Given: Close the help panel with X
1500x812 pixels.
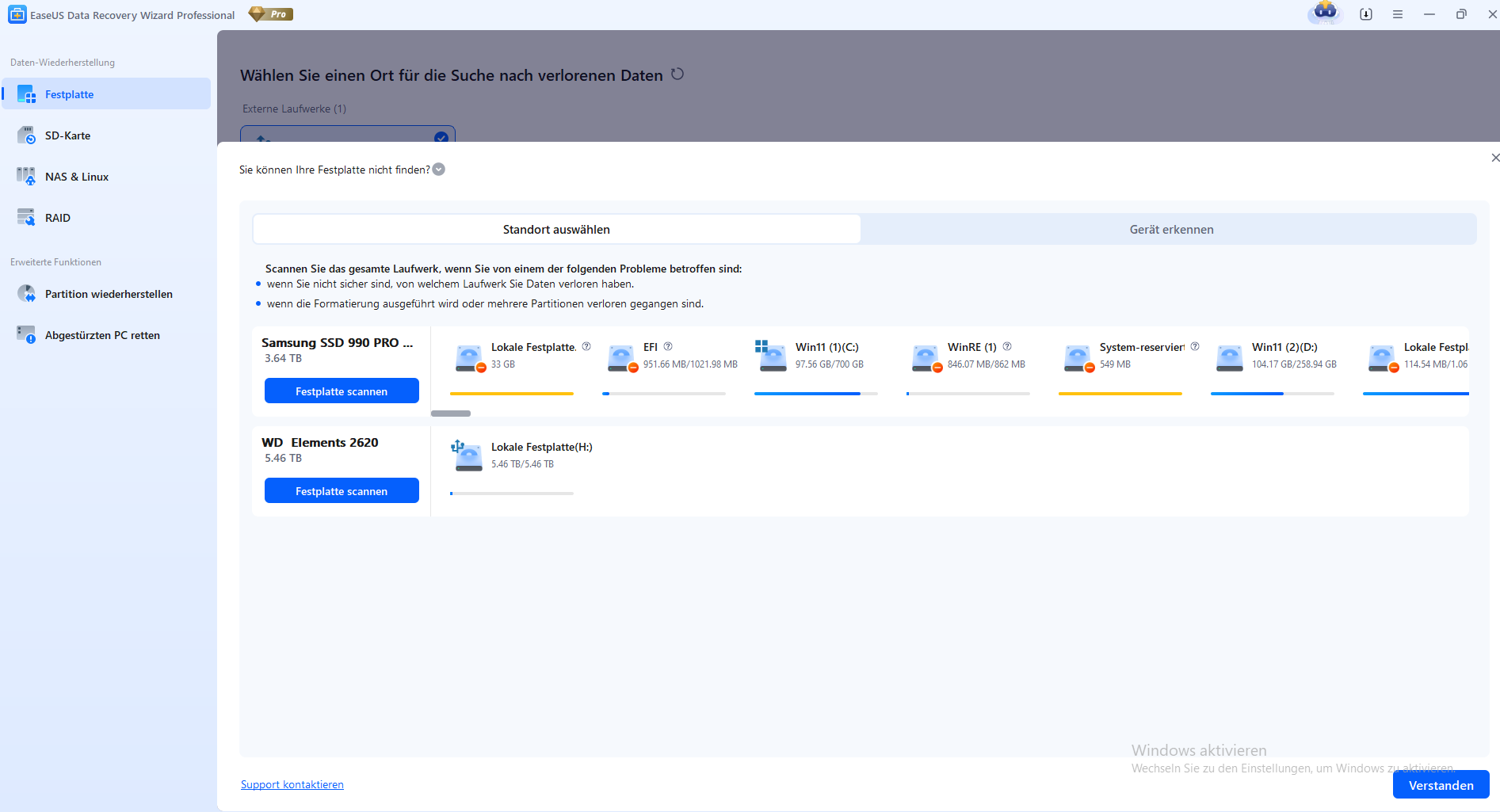Looking at the screenshot, I should click(1494, 158).
